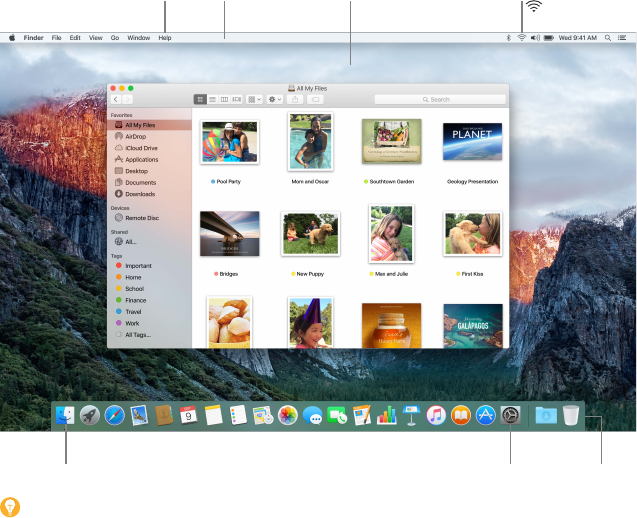Open Safari from the Dock
This screenshot has height=518, width=637.
click(115, 416)
